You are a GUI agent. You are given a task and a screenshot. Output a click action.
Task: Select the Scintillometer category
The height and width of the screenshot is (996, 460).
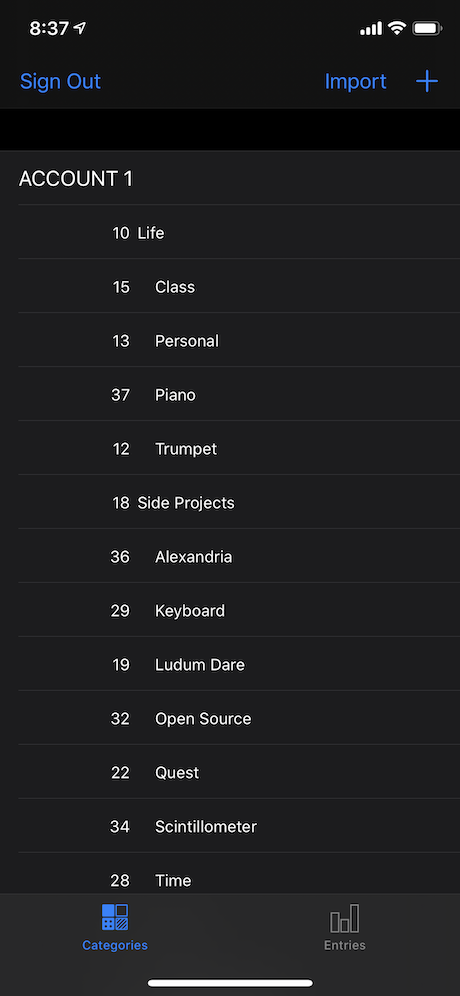239,827
